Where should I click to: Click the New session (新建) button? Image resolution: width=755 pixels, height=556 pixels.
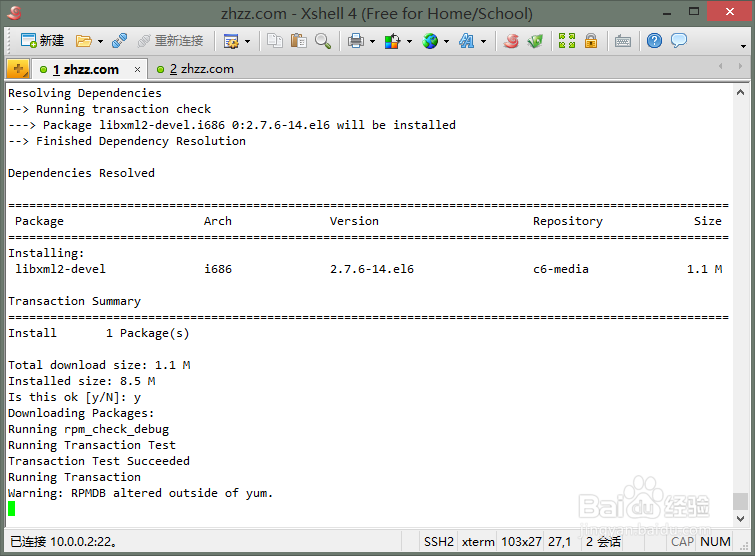42,41
